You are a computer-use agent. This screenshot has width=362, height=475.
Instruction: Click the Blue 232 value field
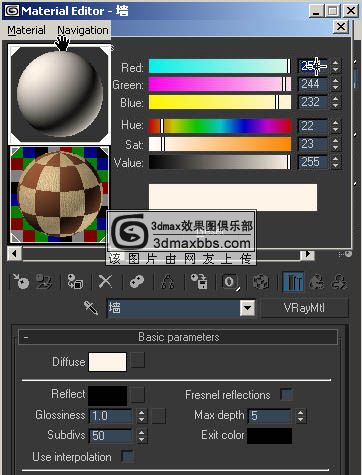pos(312,102)
